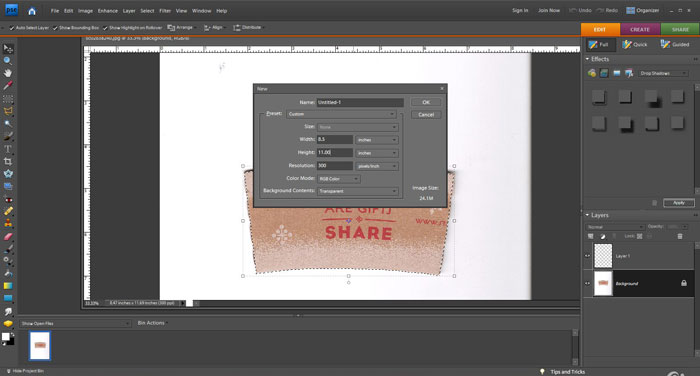700x376 pixels.
Task: Collapse the Effects panel
Action: tap(588, 59)
